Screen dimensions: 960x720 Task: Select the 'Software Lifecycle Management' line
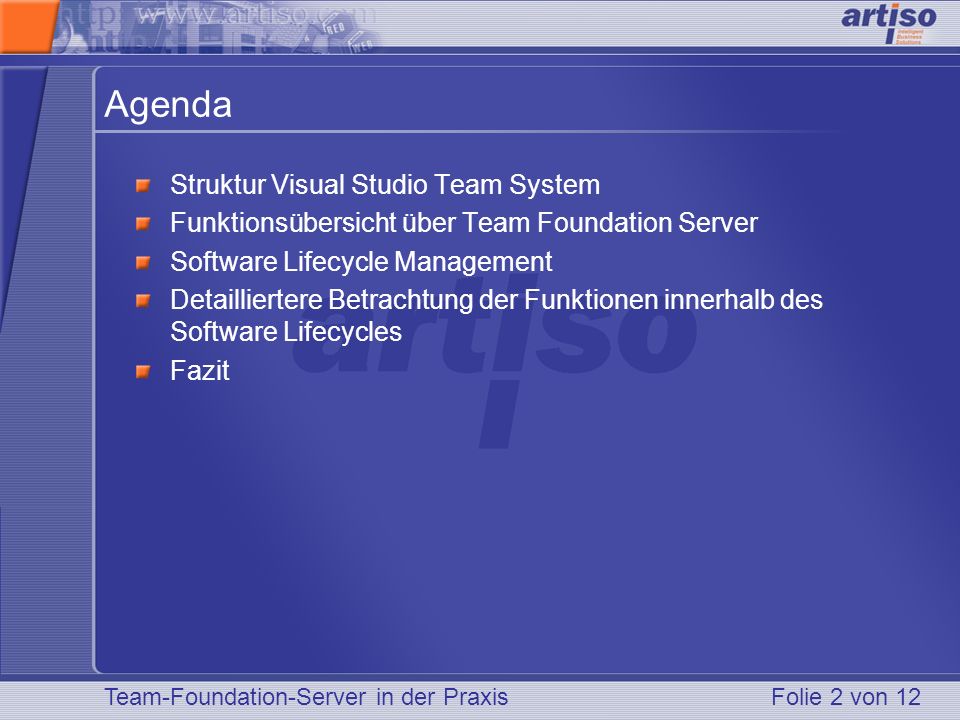(x=361, y=262)
